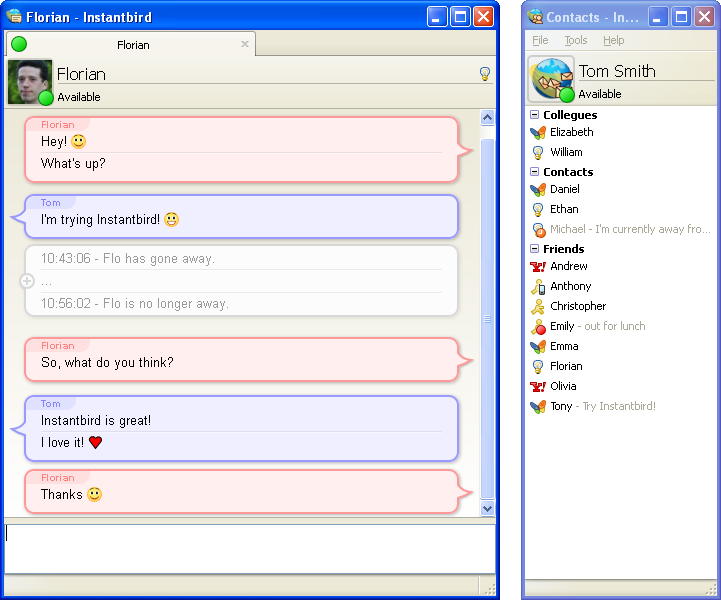Click the AIM running man icon beside Christopher
The width and height of the screenshot is (721, 600).
[x=538, y=307]
